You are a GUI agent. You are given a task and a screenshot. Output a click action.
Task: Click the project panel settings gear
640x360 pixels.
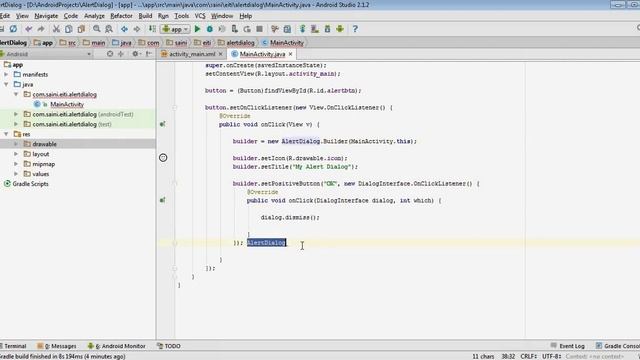coord(136,54)
